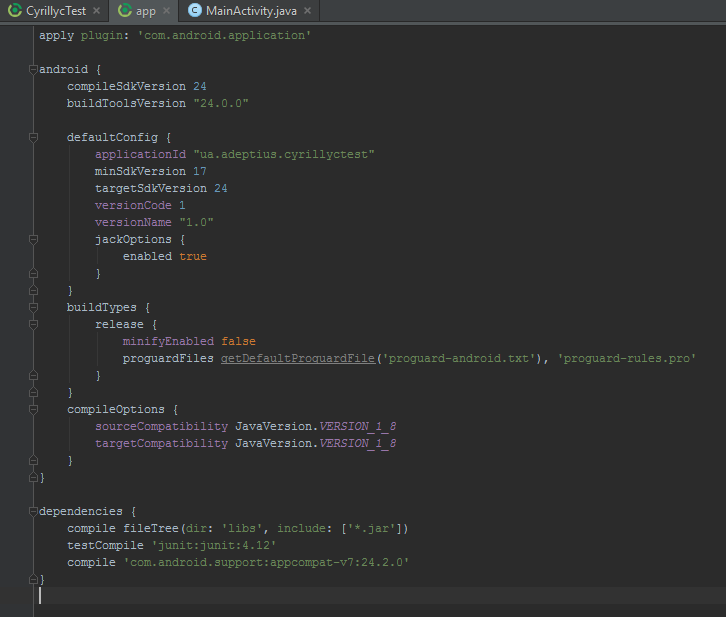
Task: Click the Java class icon on MainActivity.java tab
Action: pos(194,11)
